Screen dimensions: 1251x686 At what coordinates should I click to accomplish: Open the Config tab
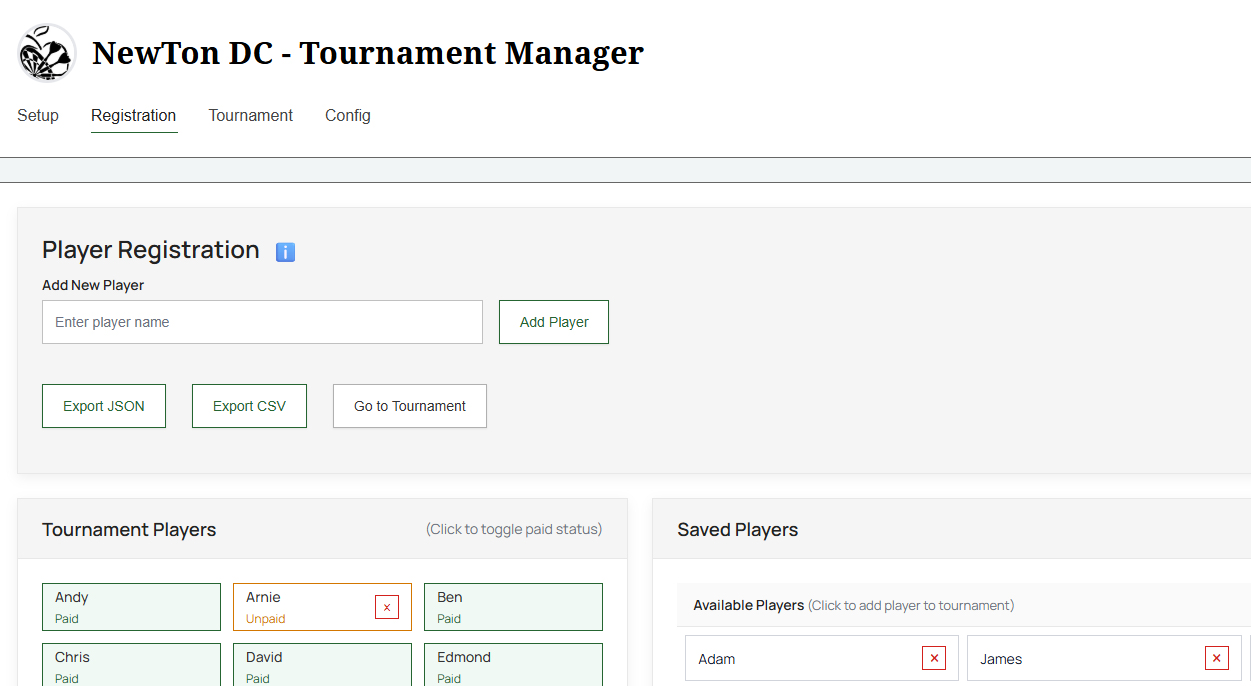(x=347, y=115)
